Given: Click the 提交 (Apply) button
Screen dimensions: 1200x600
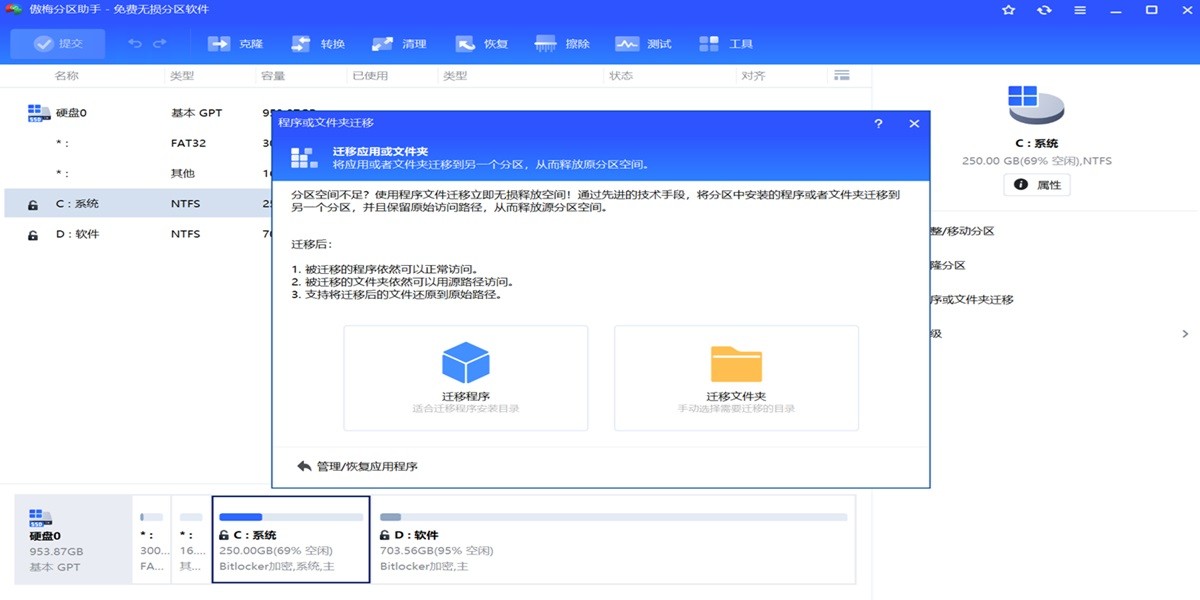Looking at the screenshot, I should click(x=60, y=43).
